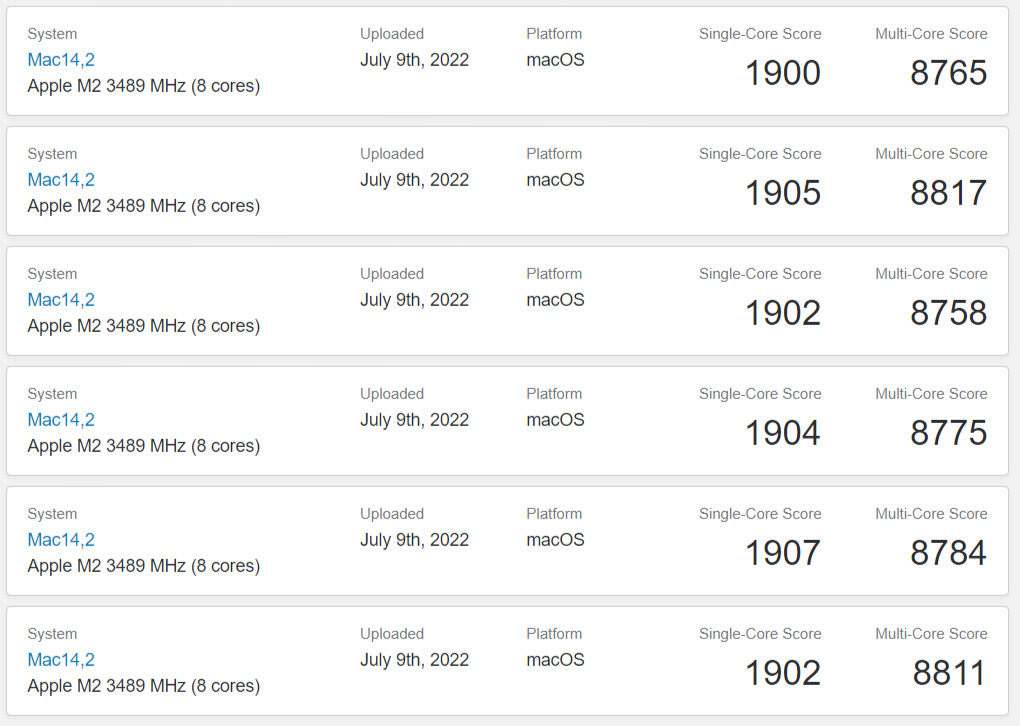This screenshot has width=1020, height=726.
Task: Click the multi-core score value 8811
Action: point(948,673)
